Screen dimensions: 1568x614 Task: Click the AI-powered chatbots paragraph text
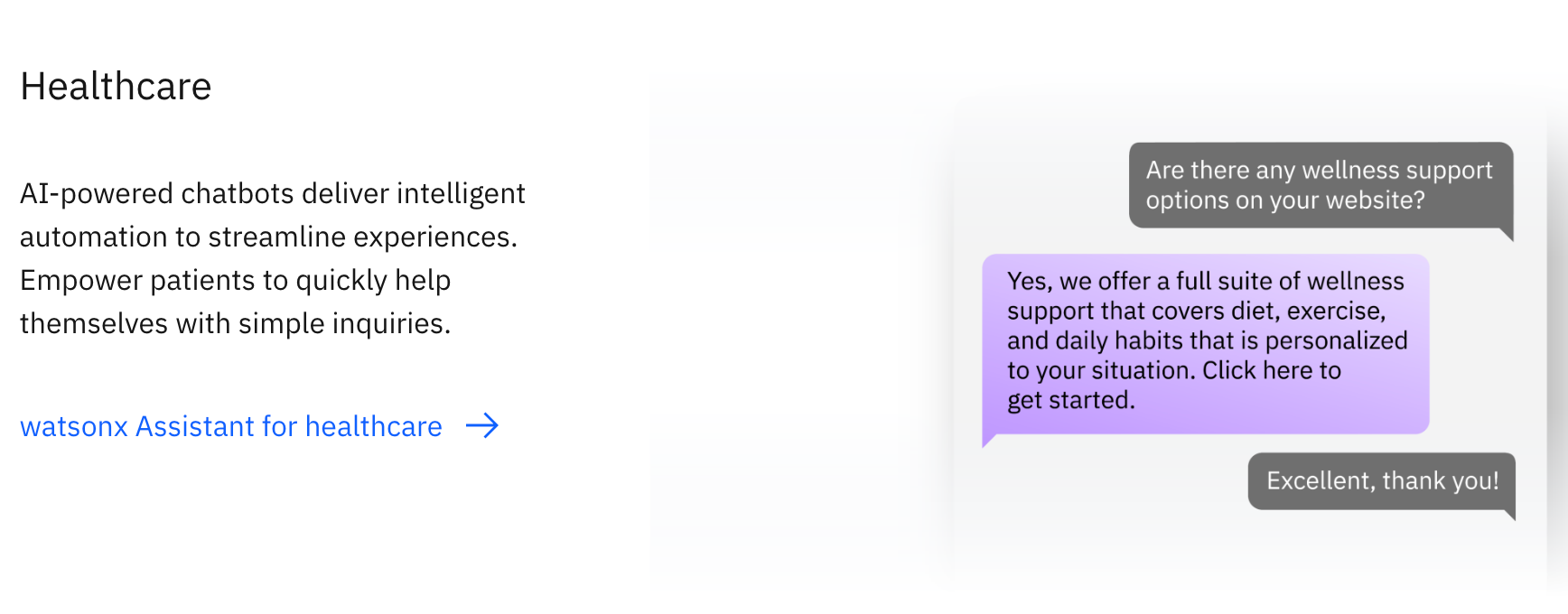click(271, 257)
